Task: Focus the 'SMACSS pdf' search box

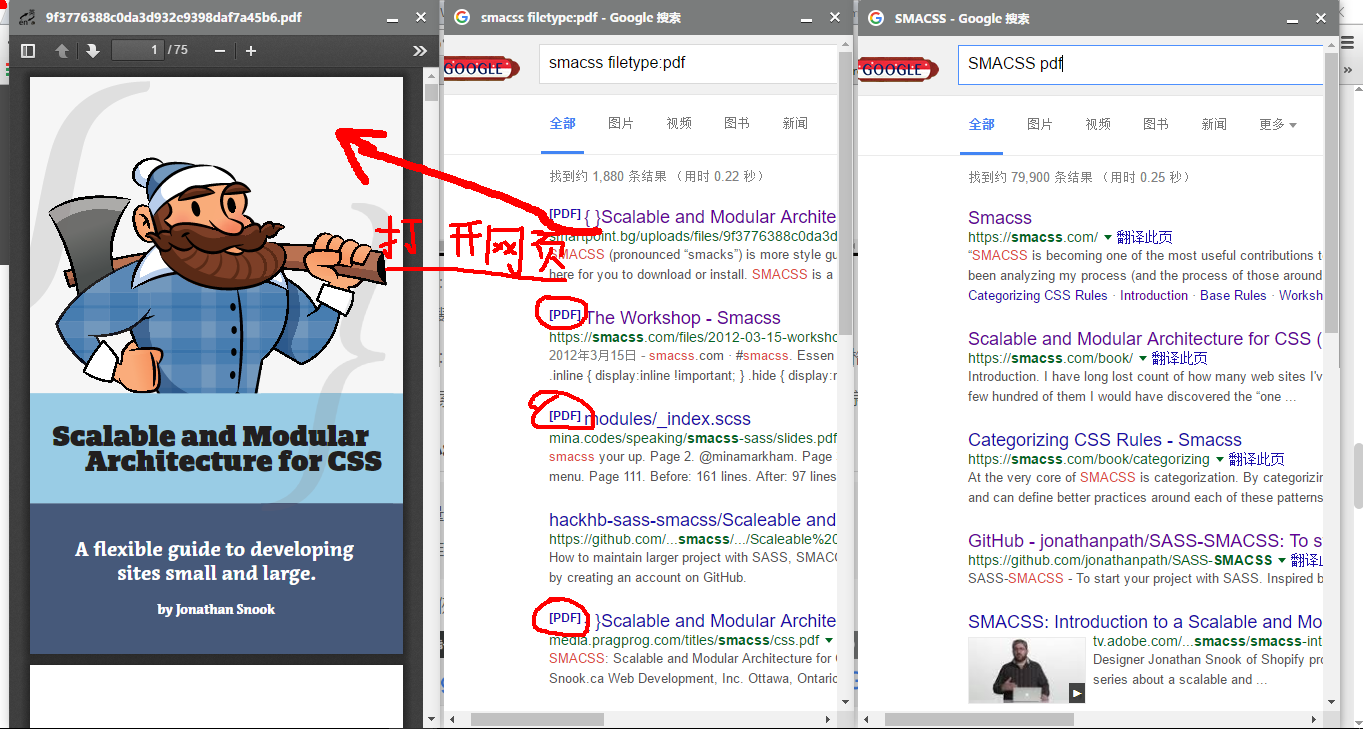Action: [1140, 64]
